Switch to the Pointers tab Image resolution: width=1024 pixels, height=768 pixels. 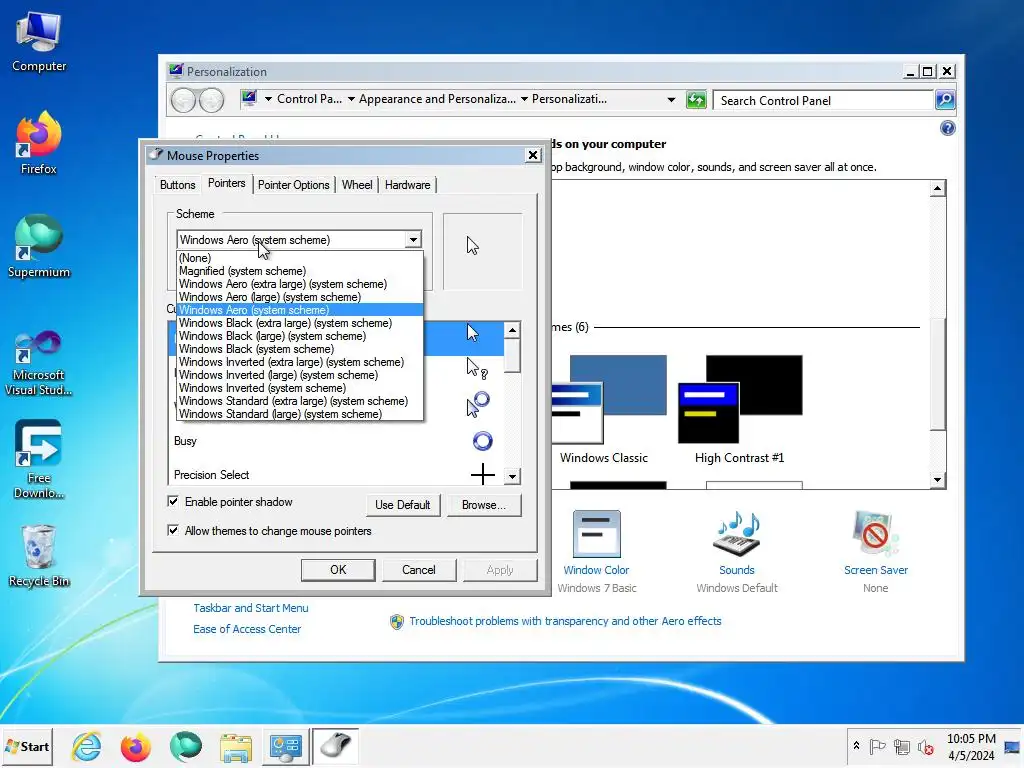[227, 184]
